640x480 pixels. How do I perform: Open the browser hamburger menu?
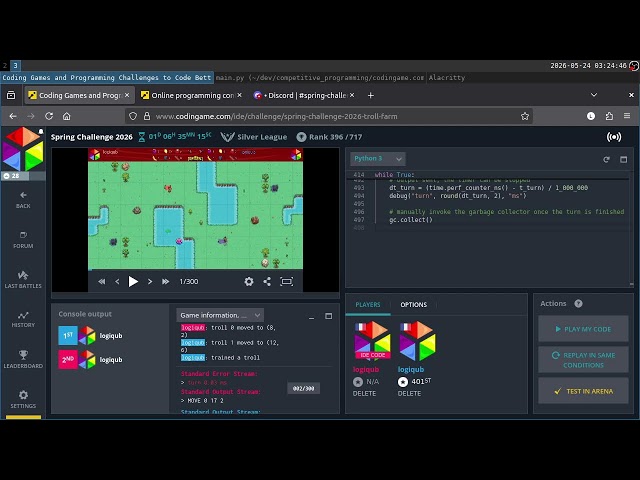click(x=627, y=116)
